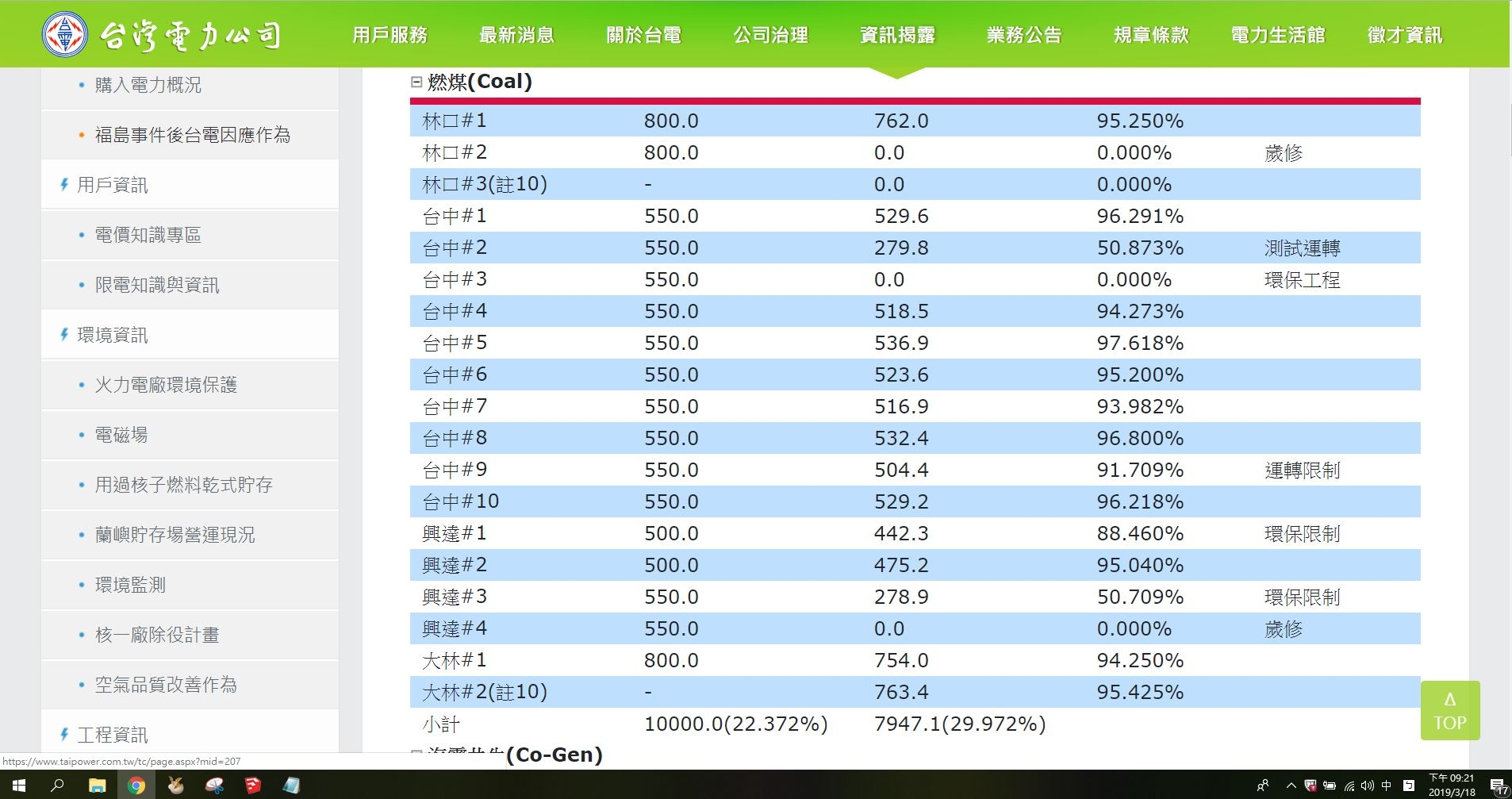Click the volume speaker icon
This screenshot has width=1512, height=799.
[1367, 786]
